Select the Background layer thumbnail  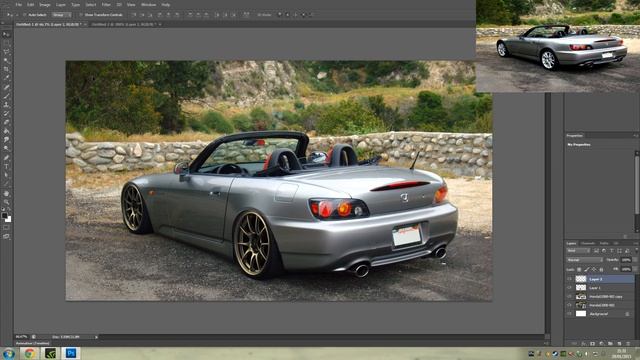(x=581, y=313)
